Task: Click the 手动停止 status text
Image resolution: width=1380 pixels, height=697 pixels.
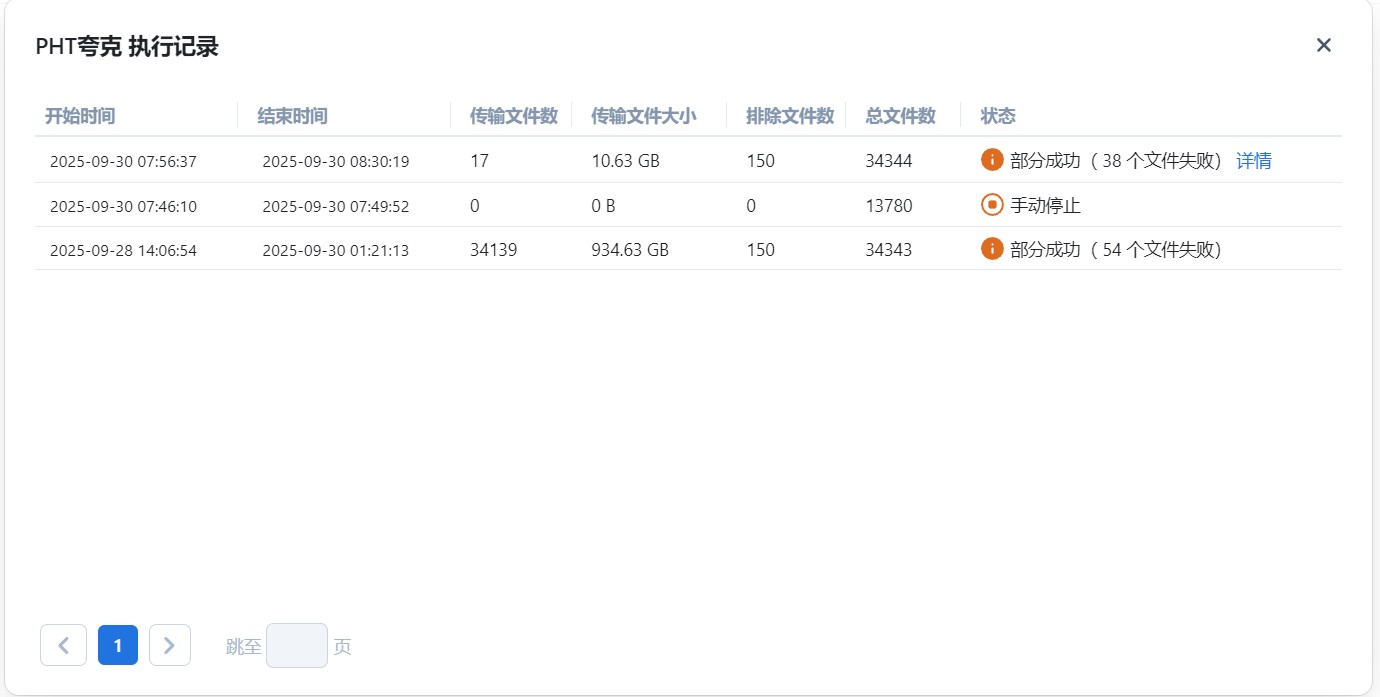Action: pyautogui.click(x=1046, y=206)
